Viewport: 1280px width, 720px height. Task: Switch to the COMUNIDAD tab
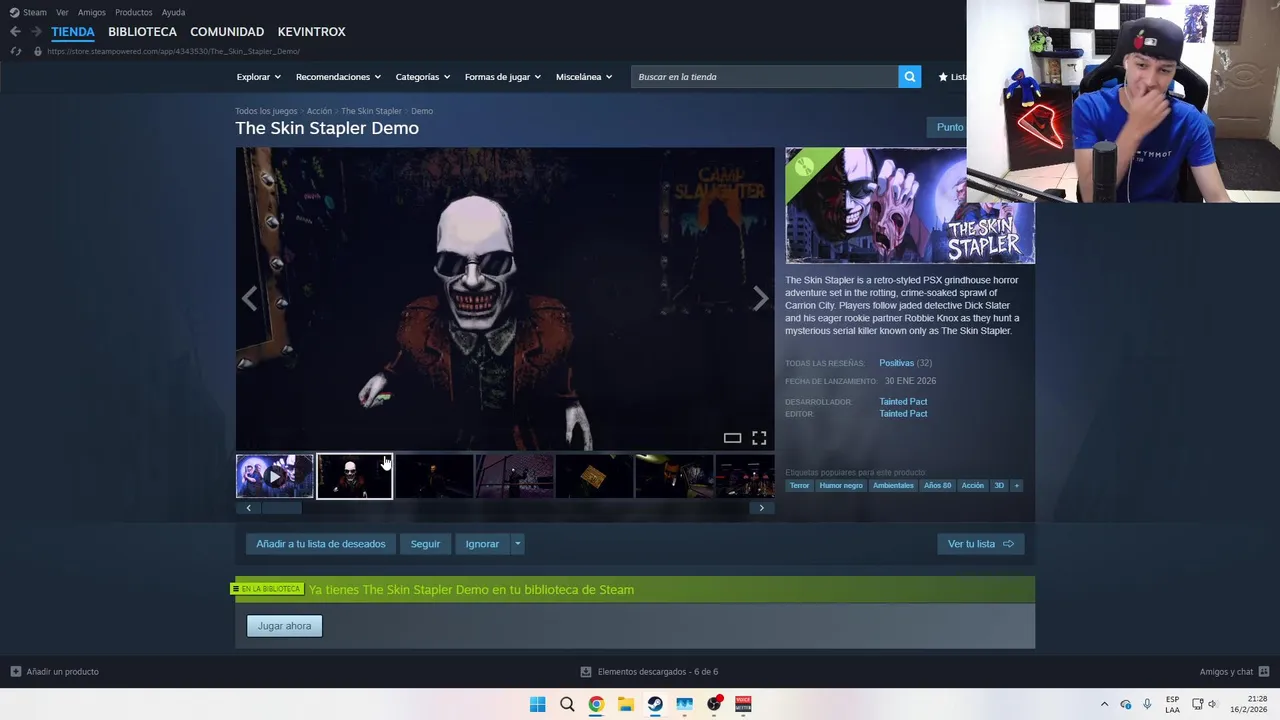tap(227, 32)
